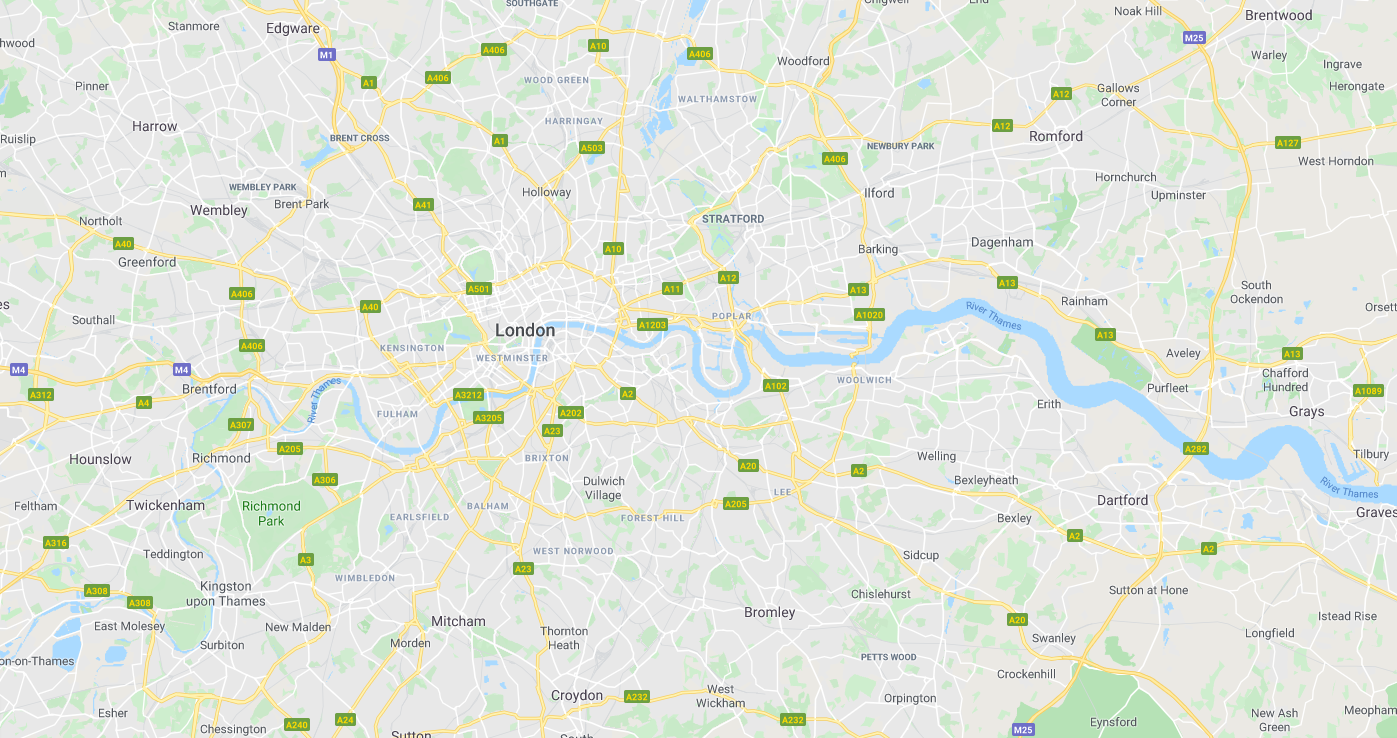1397x738 pixels.
Task: Select the A503 road shield
Action: (592, 148)
